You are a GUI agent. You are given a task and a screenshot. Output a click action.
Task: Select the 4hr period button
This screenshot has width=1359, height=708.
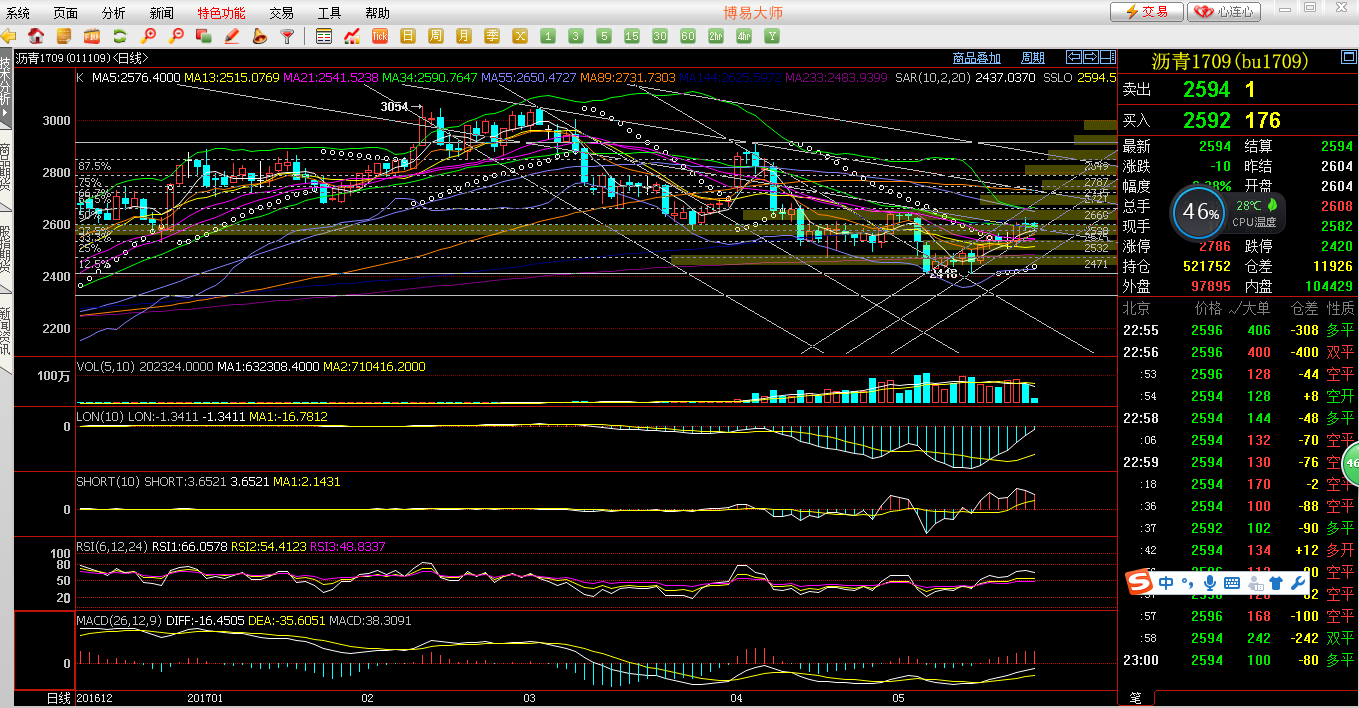point(744,36)
